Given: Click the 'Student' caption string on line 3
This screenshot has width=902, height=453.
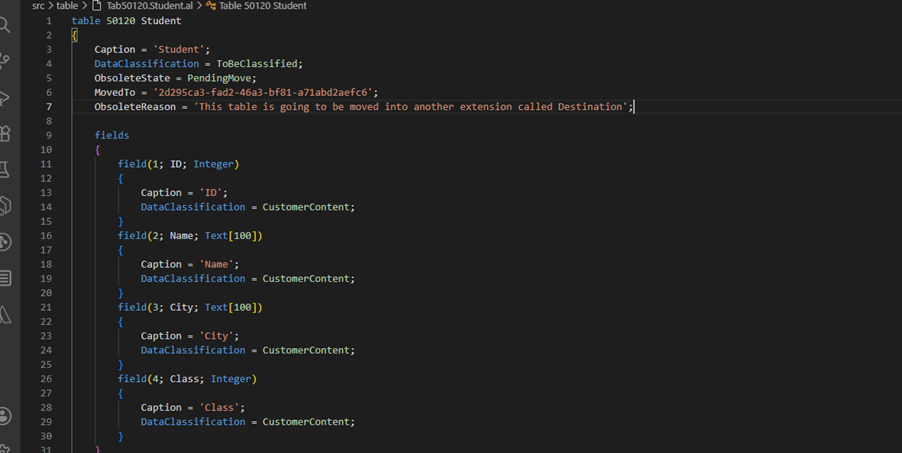Looking at the screenshot, I should 179,50.
